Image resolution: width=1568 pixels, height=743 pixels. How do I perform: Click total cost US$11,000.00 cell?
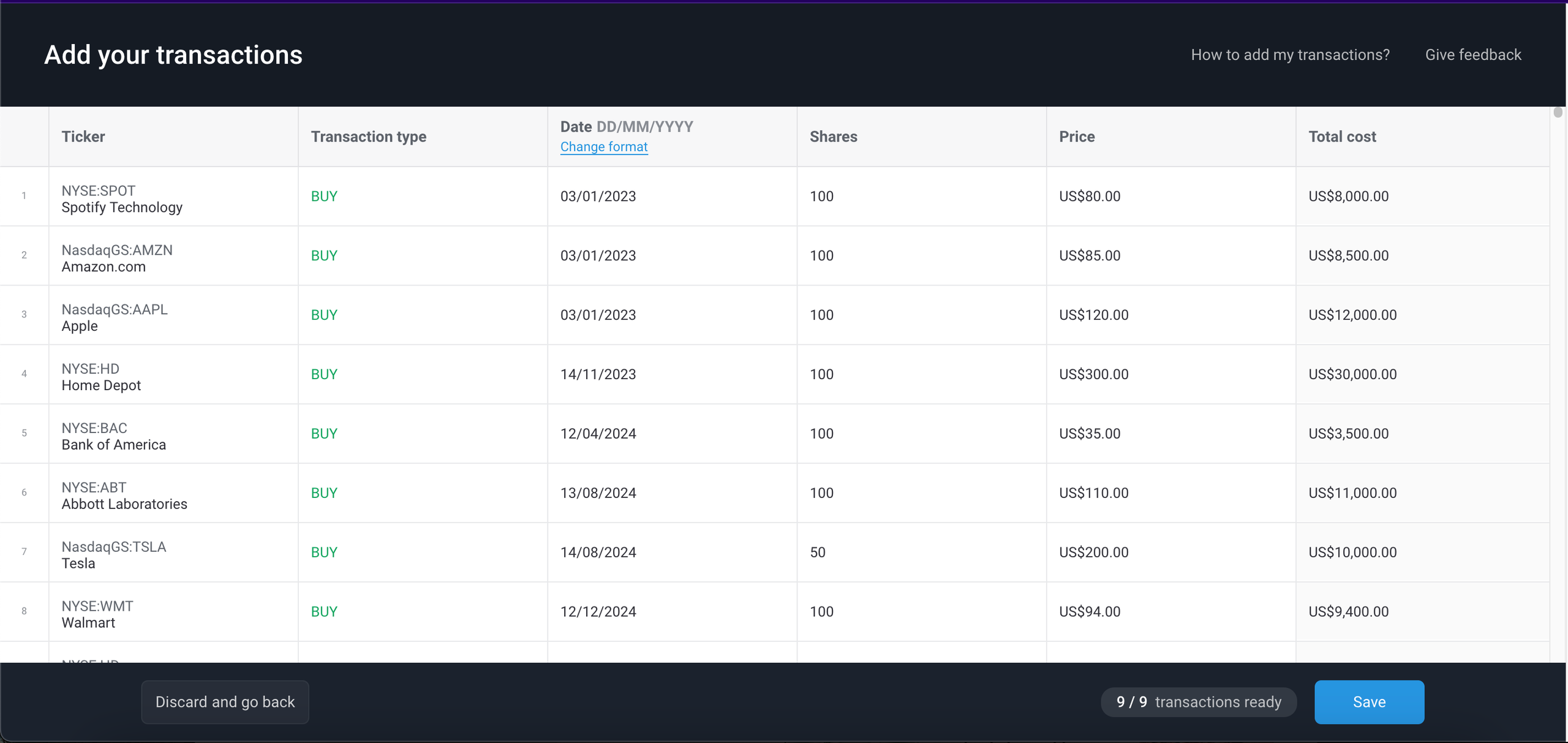pyautogui.click(x=1423, y=493)
